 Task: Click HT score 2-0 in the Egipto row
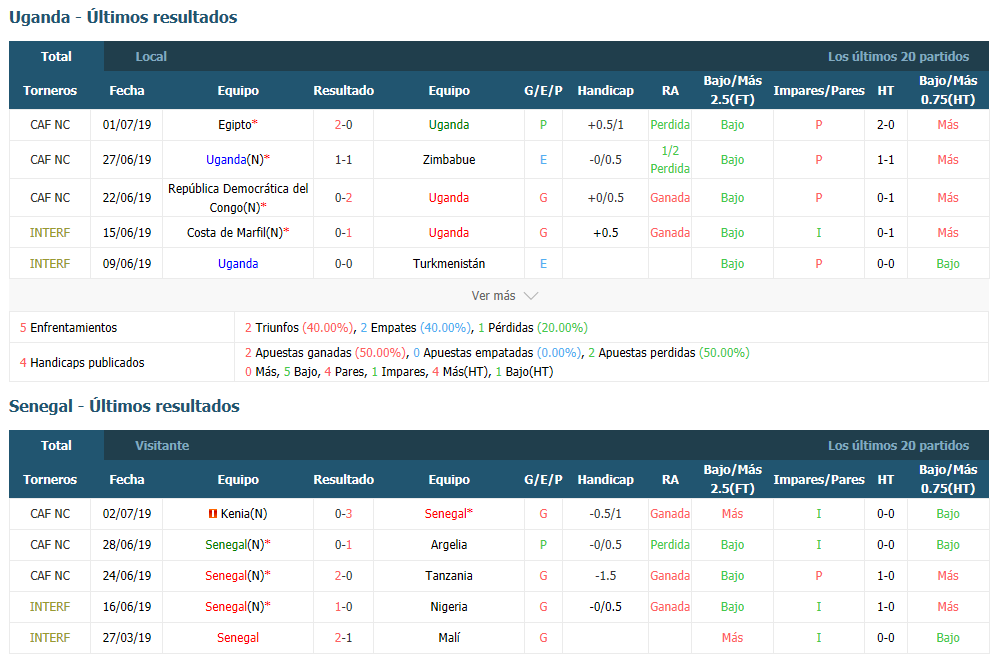pyautogui.click(x=885, y=125)
